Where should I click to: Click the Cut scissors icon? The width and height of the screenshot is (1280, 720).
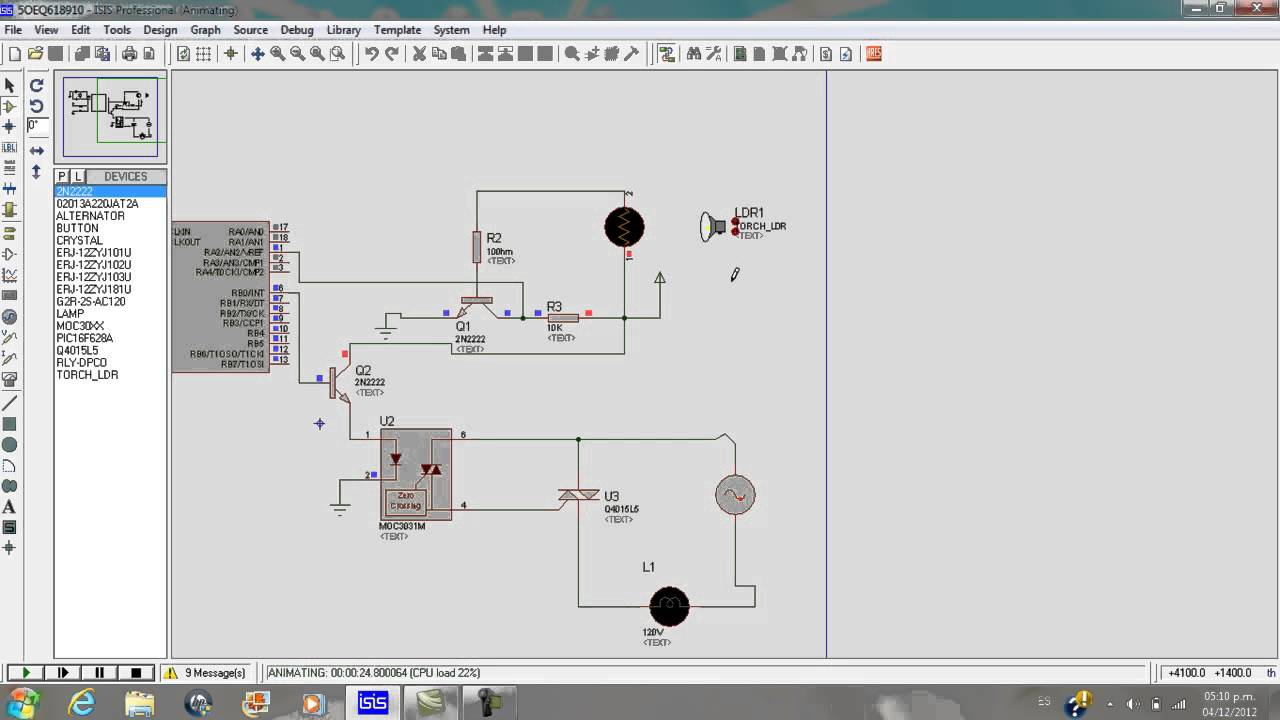click(420, 54)
